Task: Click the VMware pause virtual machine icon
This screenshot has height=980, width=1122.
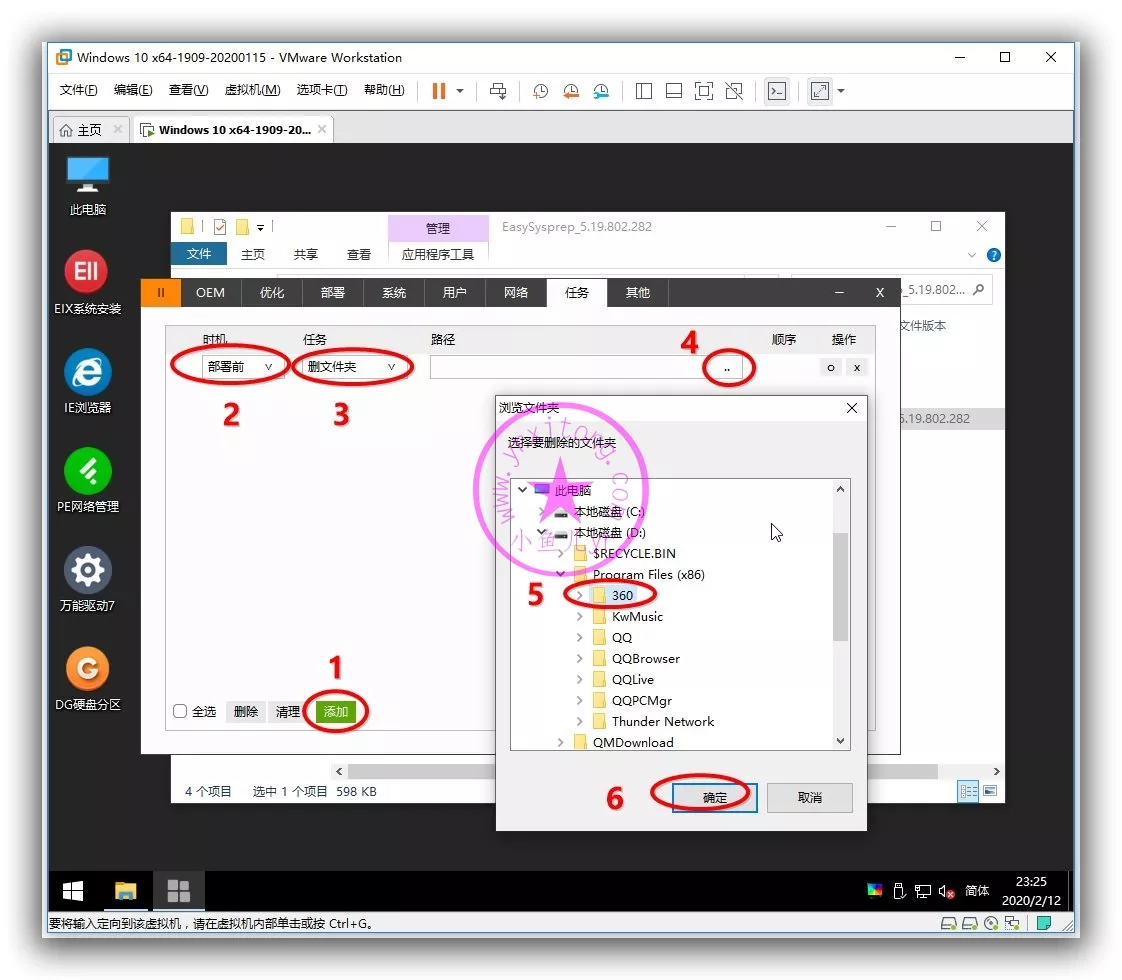Action: [438, 91]
